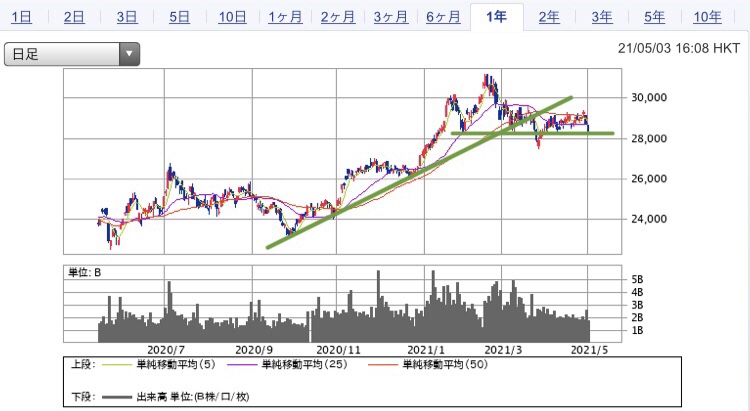750x411 pixels.
Task: Click the 上段: legend row label
Action: point(83,365)
